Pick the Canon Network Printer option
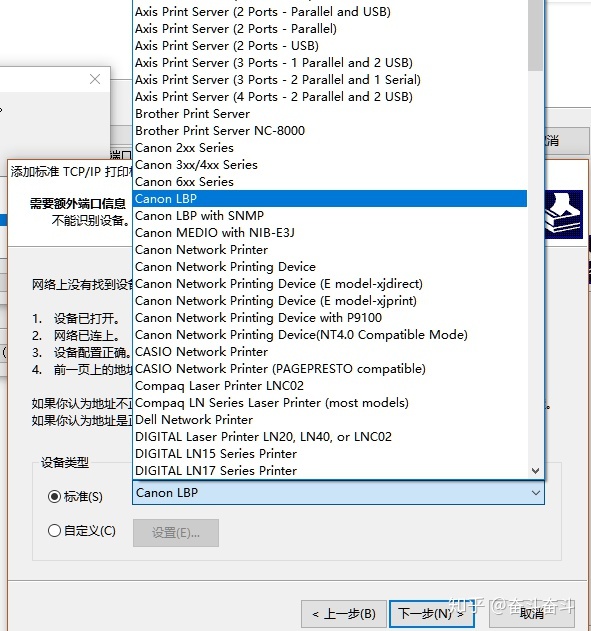 pyautogui.click(x=330, y=250)
